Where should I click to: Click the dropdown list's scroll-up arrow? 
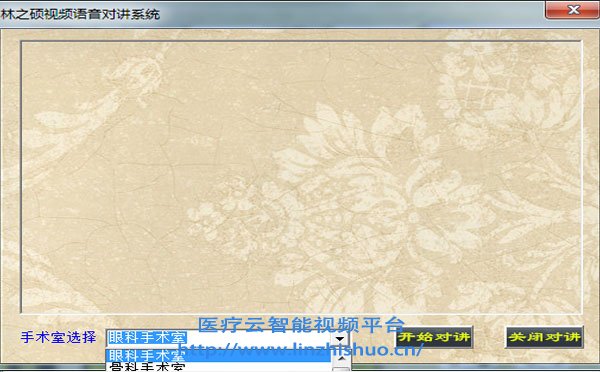pyautogui.click(x=341, y=358)
